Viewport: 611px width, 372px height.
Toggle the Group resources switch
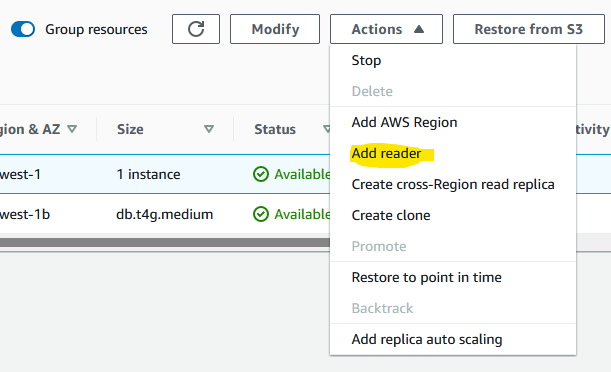point(23,29)
